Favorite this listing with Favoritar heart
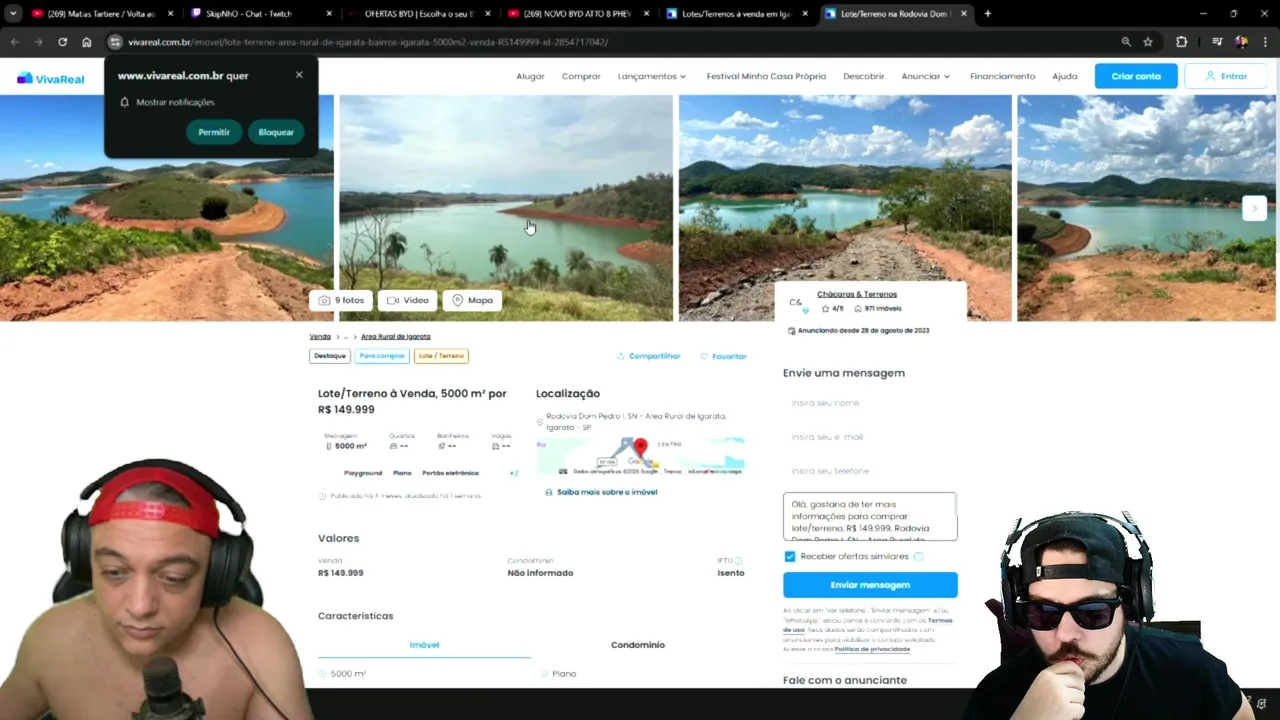The image size is (1280, 720). (723, 356)
